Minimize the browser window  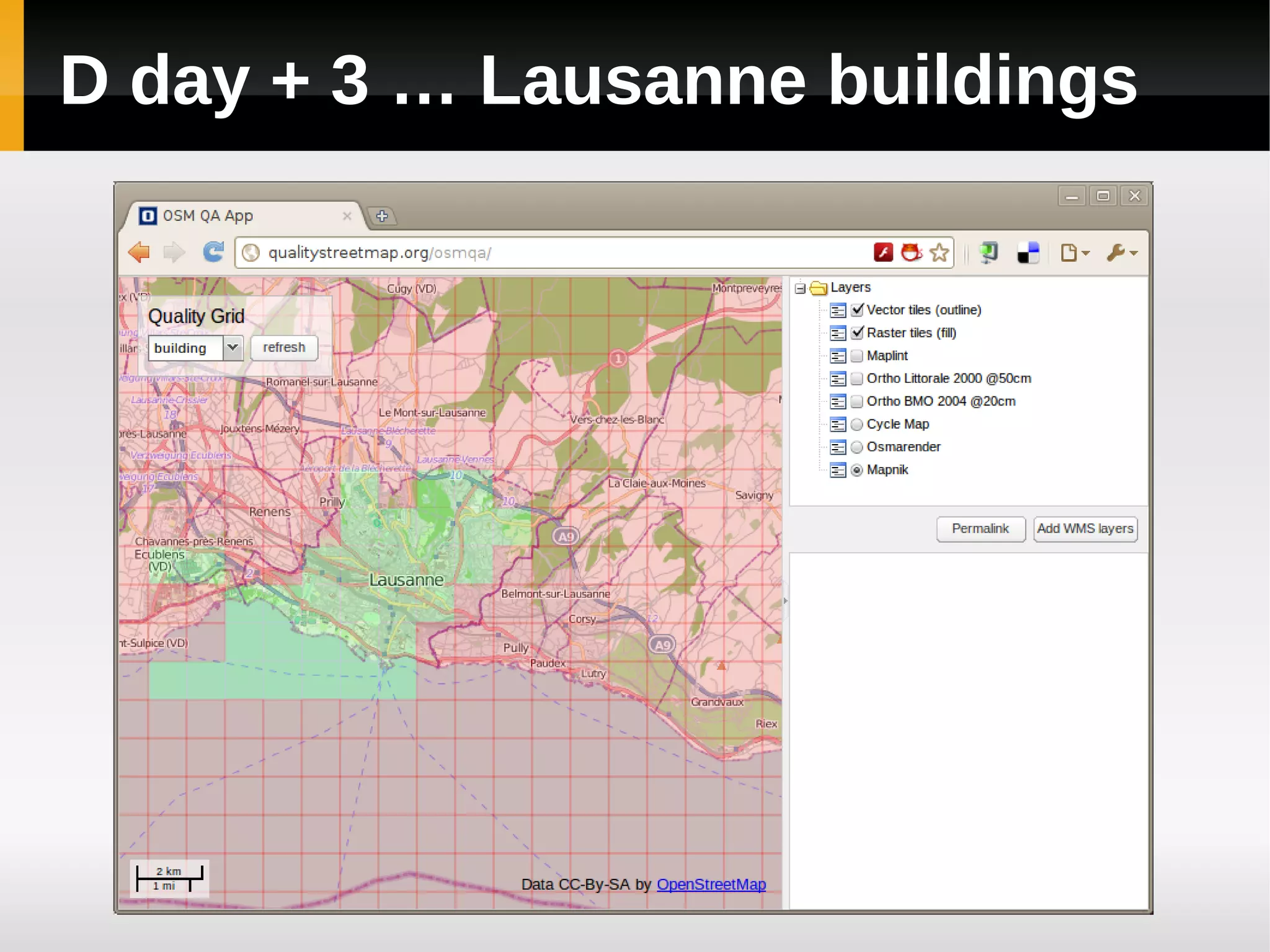(1072, 197)
